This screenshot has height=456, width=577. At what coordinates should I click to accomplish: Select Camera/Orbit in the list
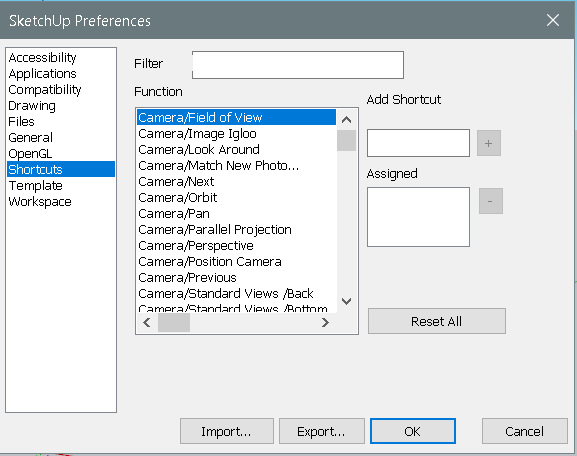pos(236,198)
